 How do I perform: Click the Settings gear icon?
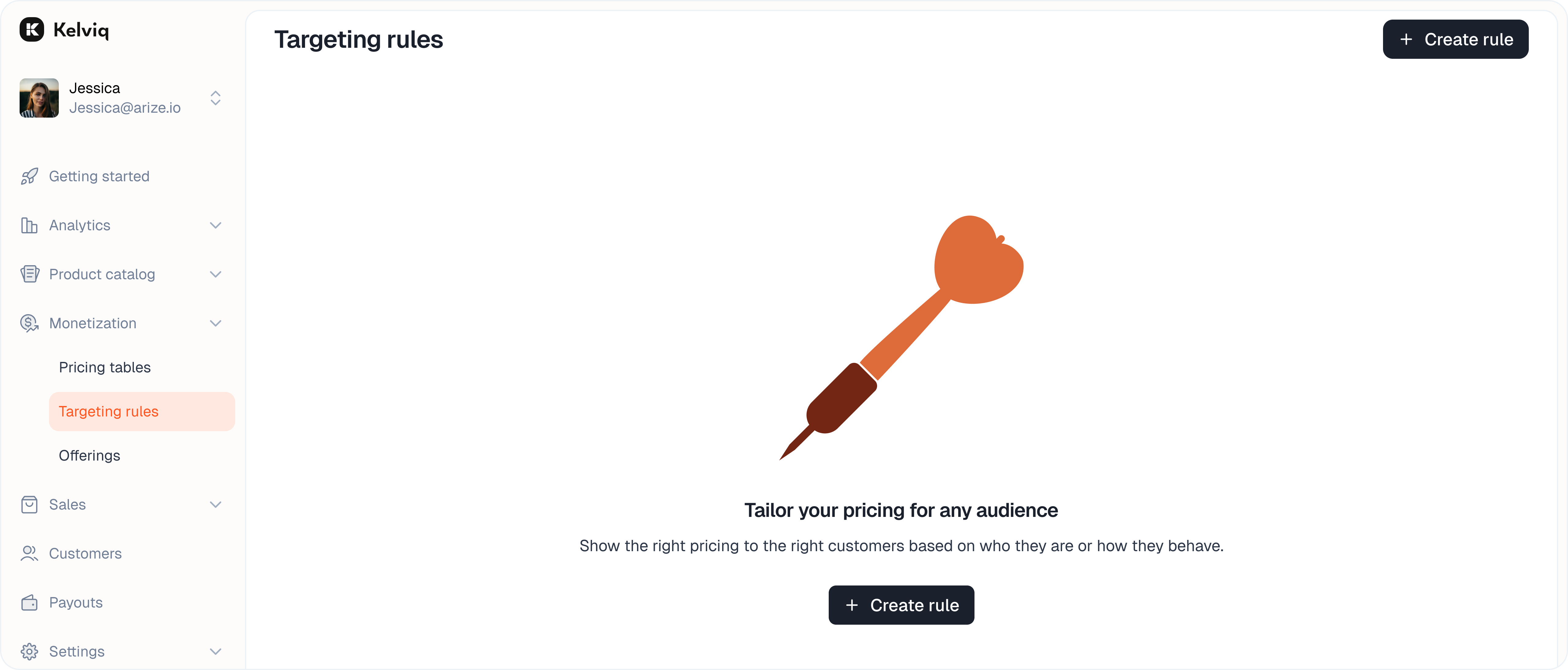(x=29, y=651)
